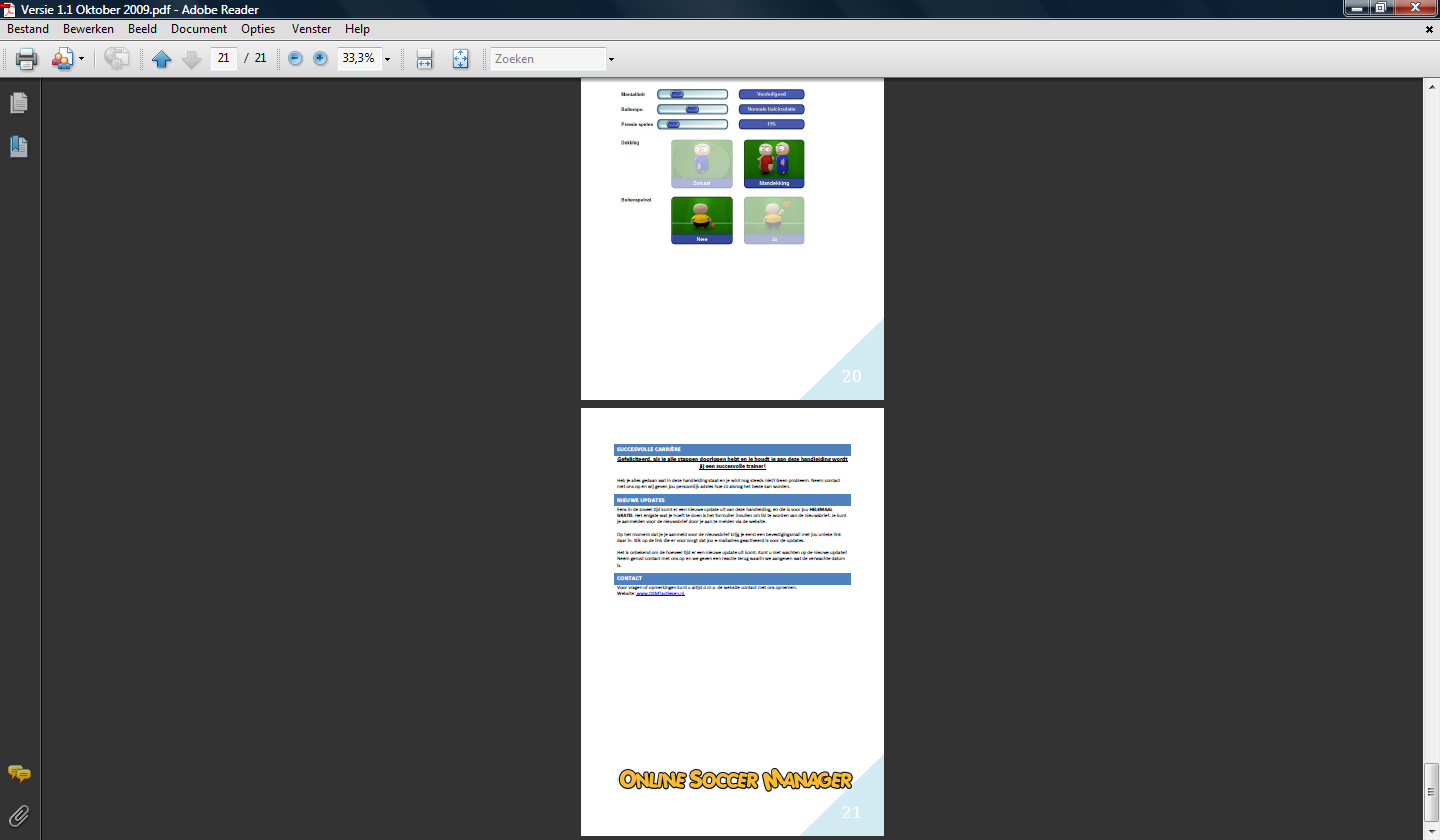Click the NIEUWE UPDATES heading
Image resolution: width=1440 pixels, height=840 pixels.
coord(732,499)
